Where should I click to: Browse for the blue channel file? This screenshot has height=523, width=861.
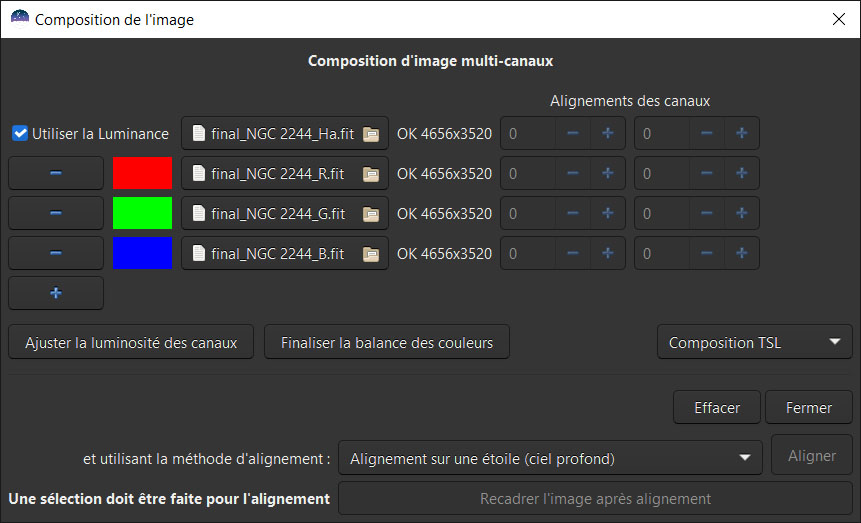(x=371, y=254)
